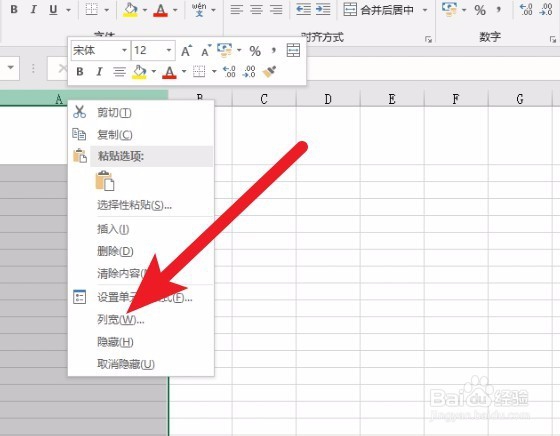This screenshot has height=436, width=560.
Task: Increase decimal places in ribbon
Action: tap(526, 9)
